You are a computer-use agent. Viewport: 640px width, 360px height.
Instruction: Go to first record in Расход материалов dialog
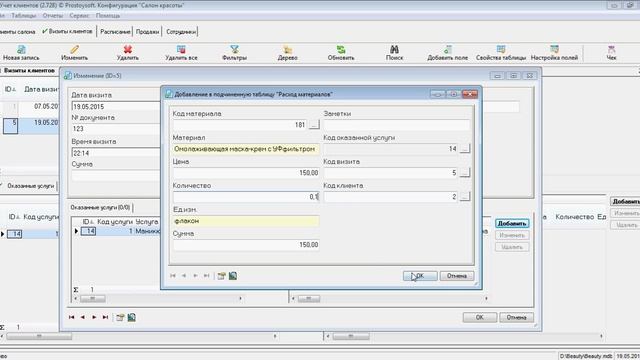point(173,276)
